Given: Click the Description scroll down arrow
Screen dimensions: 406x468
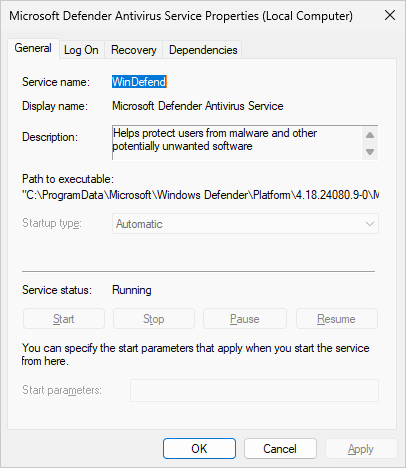Looking at the screenshot, I should (370, 152).
